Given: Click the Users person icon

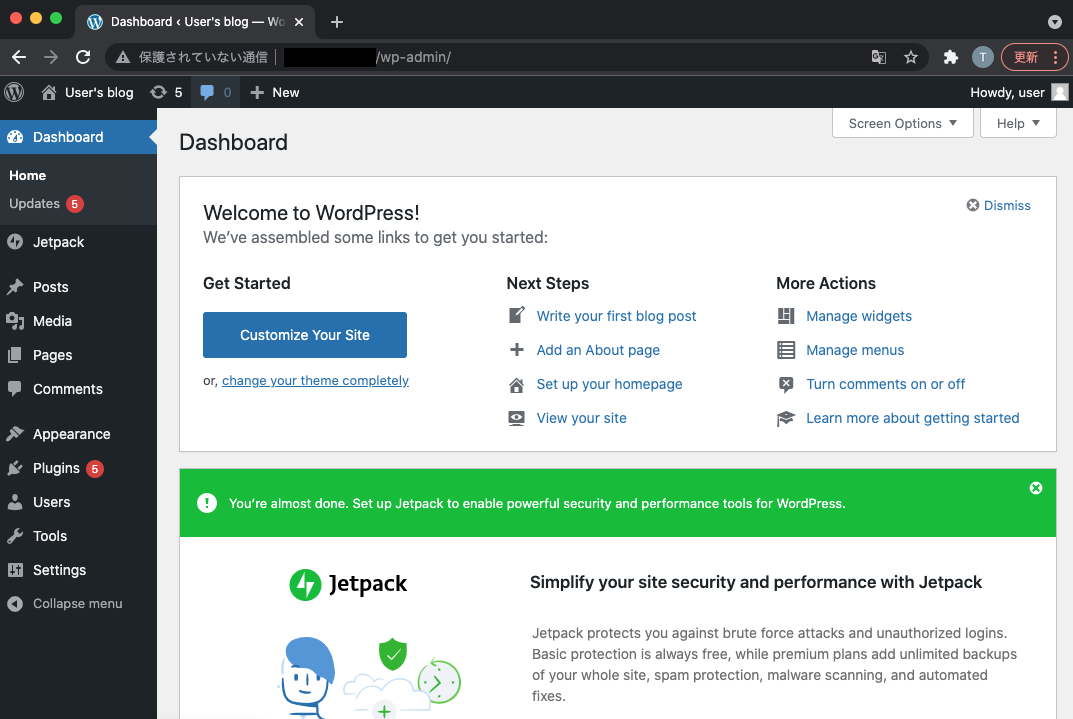Looking at the screenshot, I should coord(15,502).
